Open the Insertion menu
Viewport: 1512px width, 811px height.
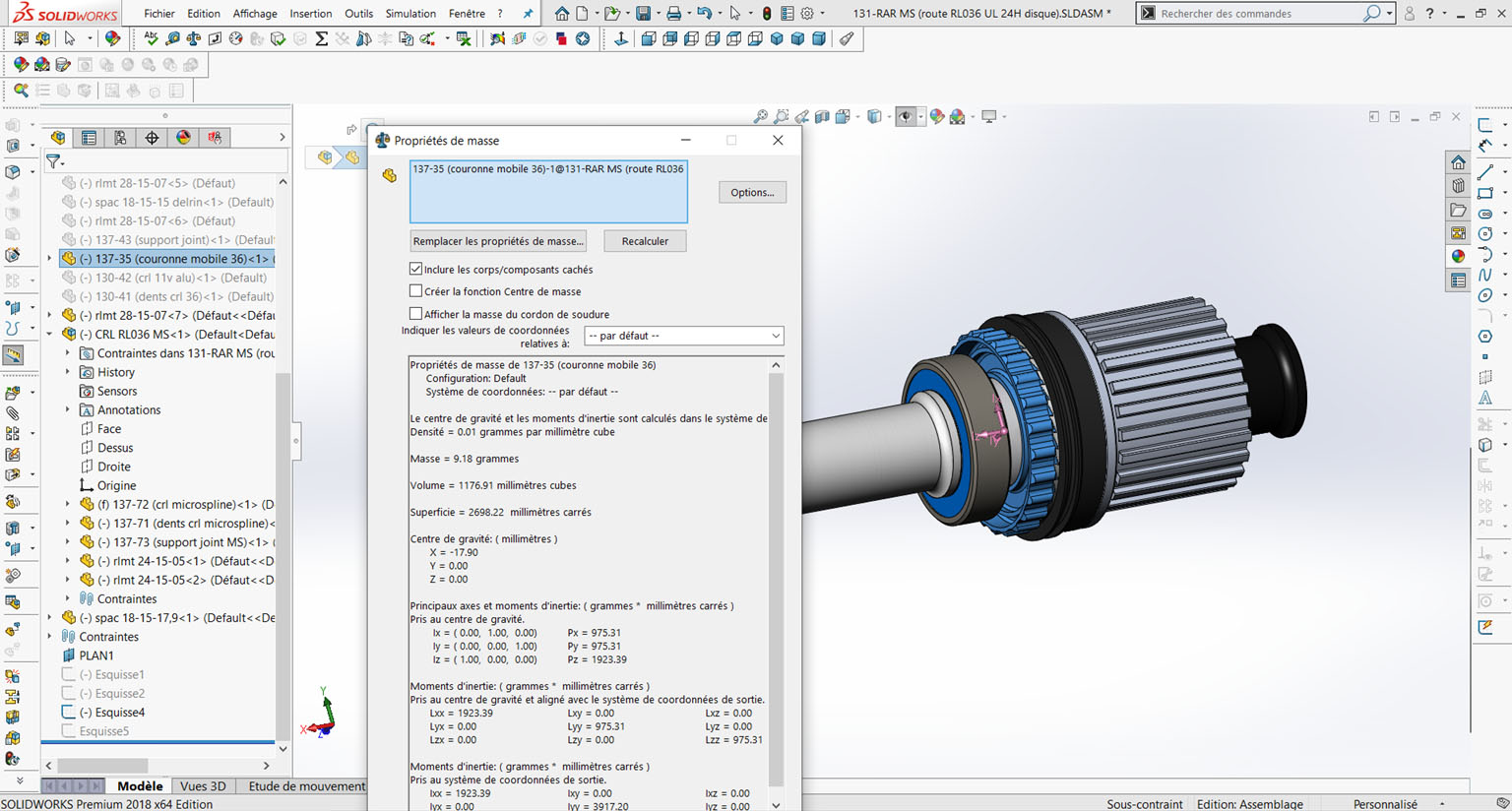[311, 14]
